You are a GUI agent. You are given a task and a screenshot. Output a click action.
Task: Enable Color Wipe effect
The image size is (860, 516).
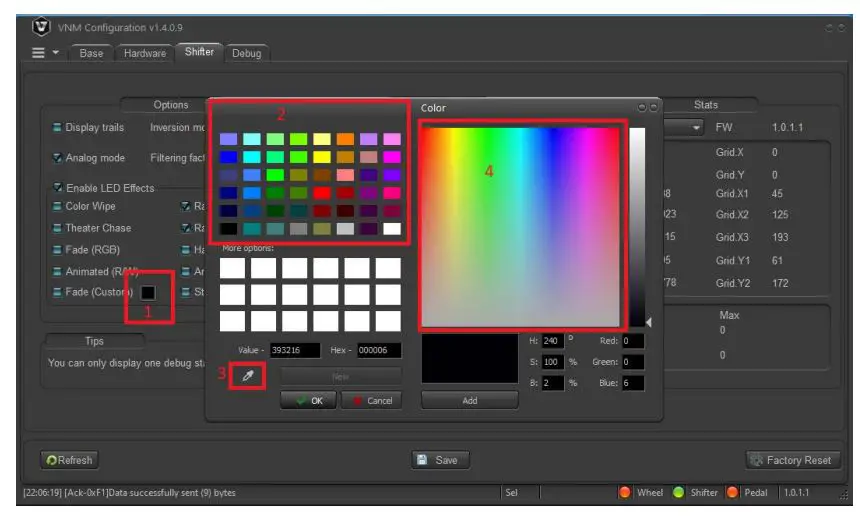point(56,206)
